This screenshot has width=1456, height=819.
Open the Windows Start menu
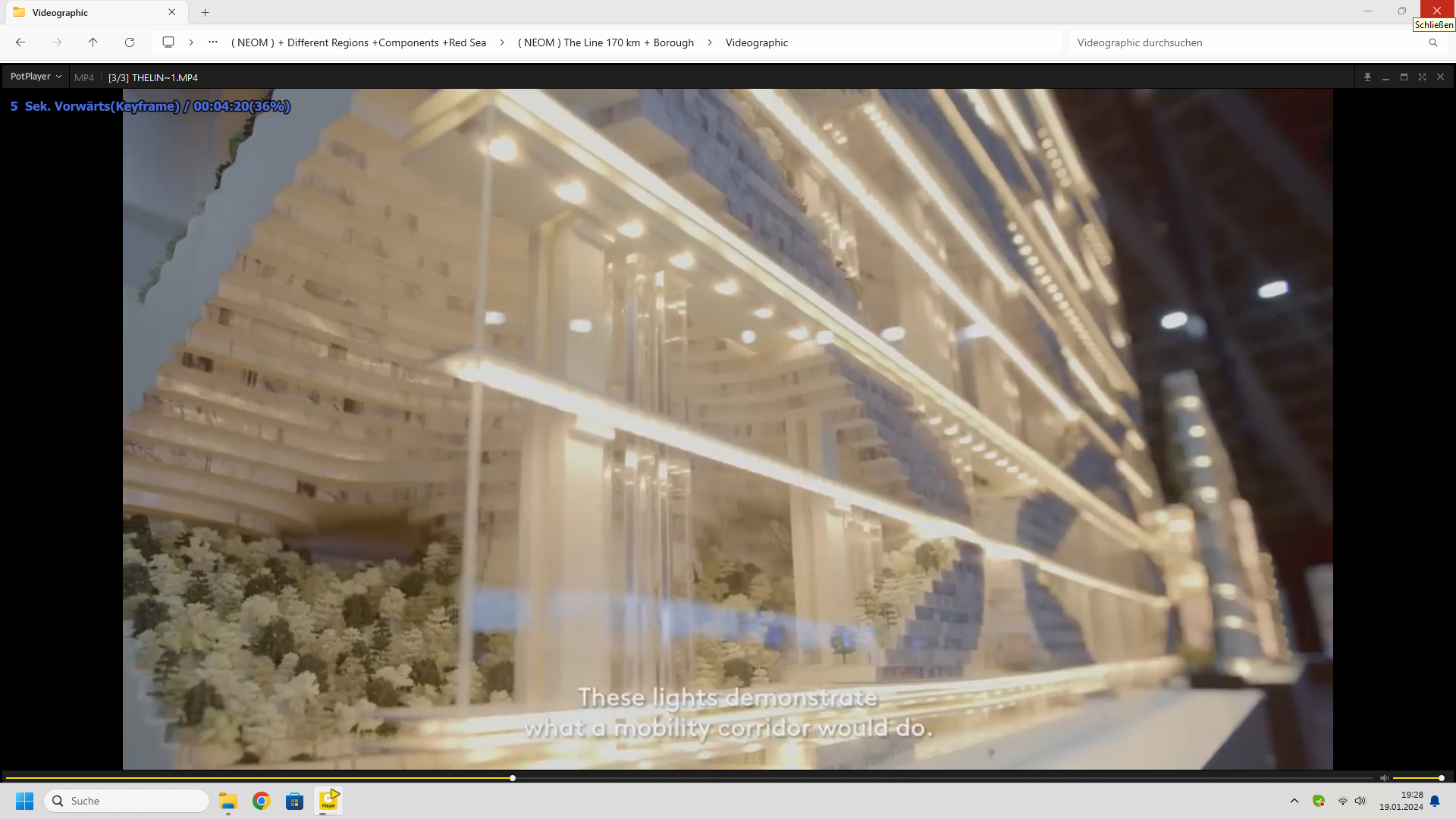coord(25,801)
